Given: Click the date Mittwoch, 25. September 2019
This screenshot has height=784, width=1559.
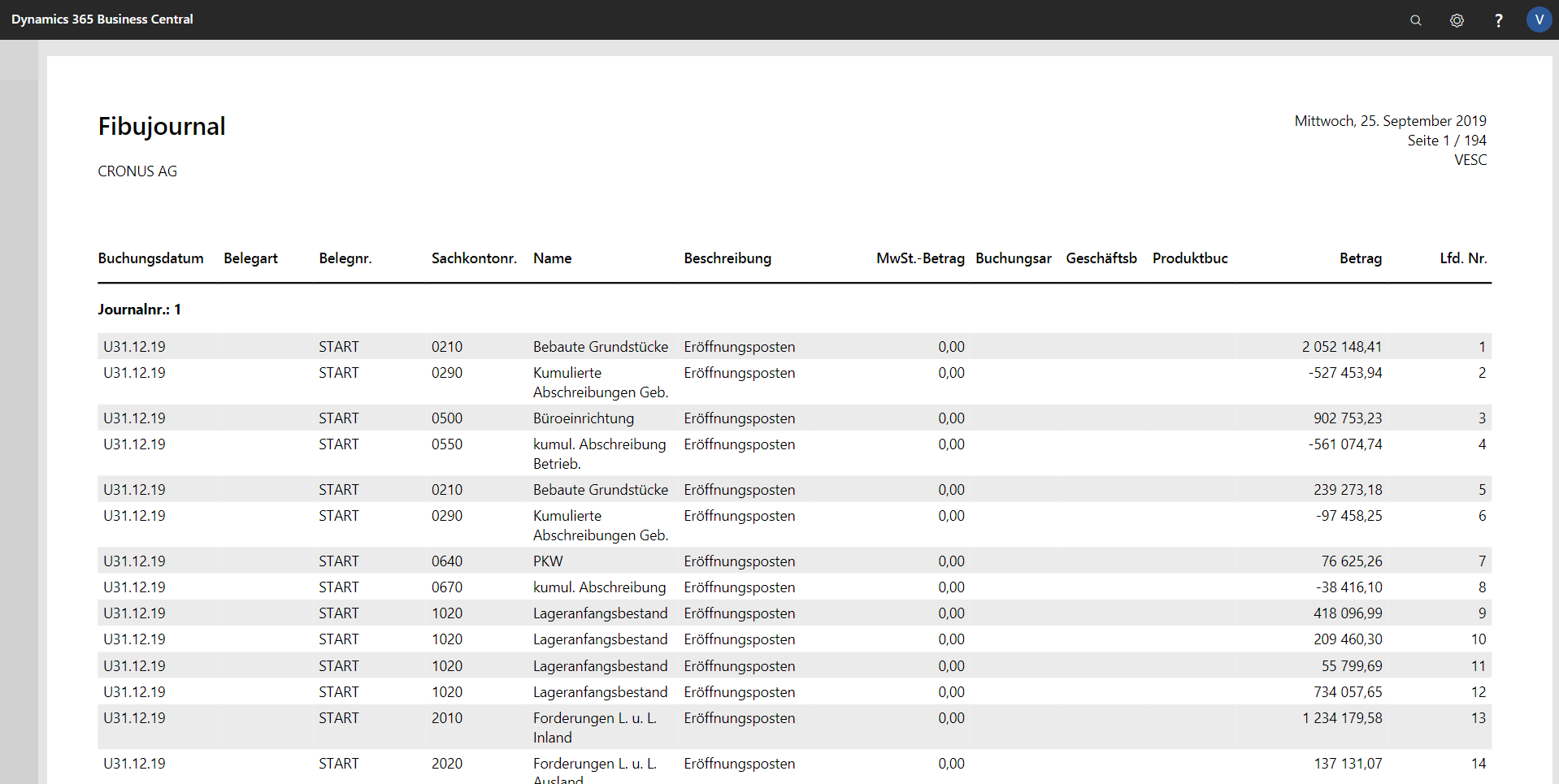Looking at the screenshot, I should [1390, 121].
